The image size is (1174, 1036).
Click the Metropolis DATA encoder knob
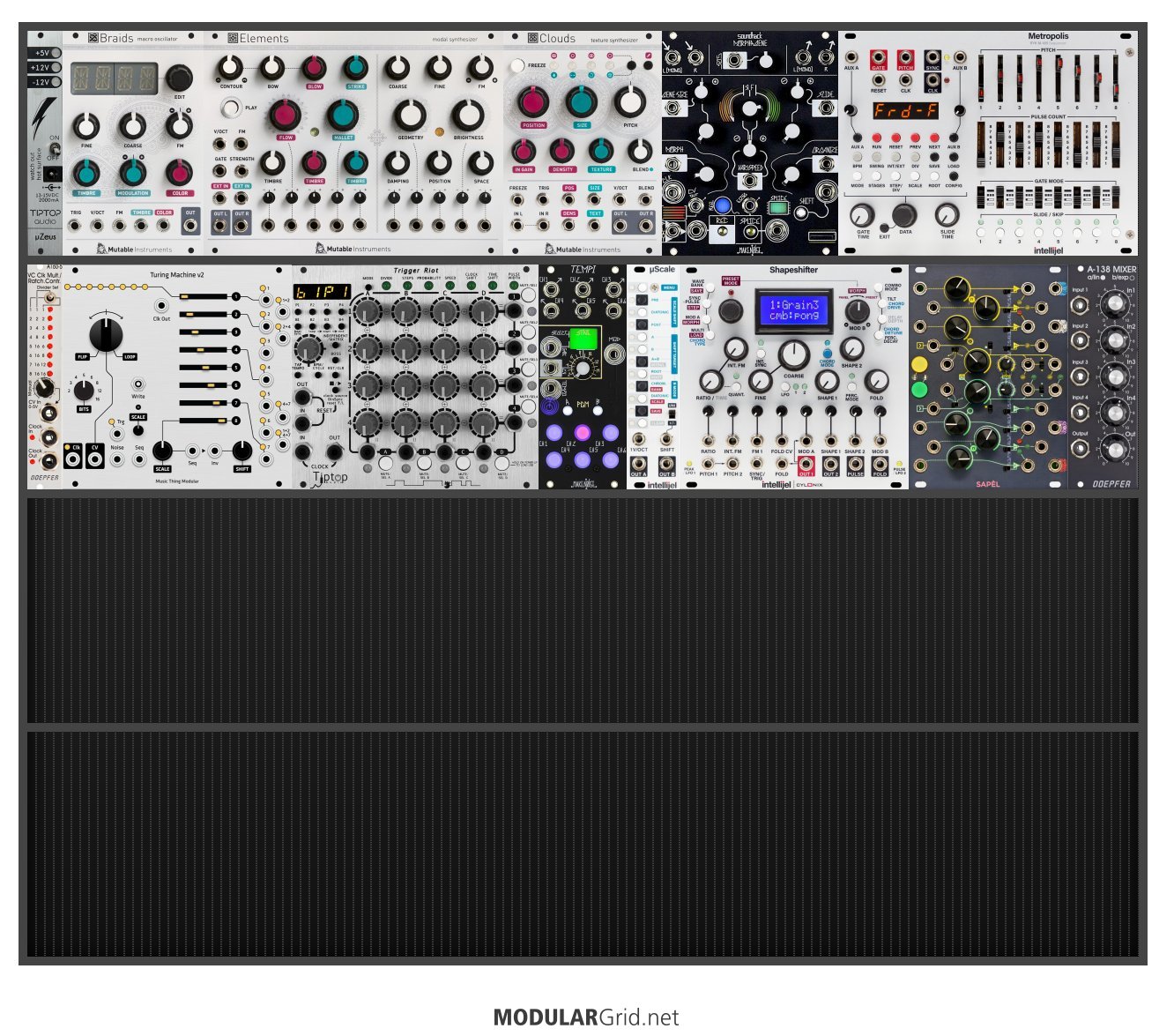click(x=903, y=214)
